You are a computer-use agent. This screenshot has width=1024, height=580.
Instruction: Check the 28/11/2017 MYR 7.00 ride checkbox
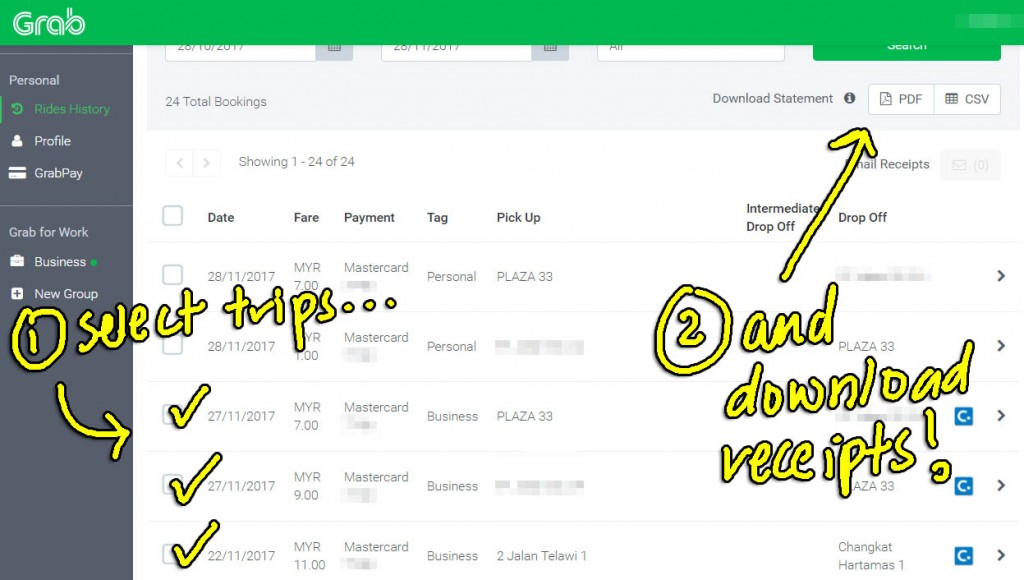coord(172,276)
